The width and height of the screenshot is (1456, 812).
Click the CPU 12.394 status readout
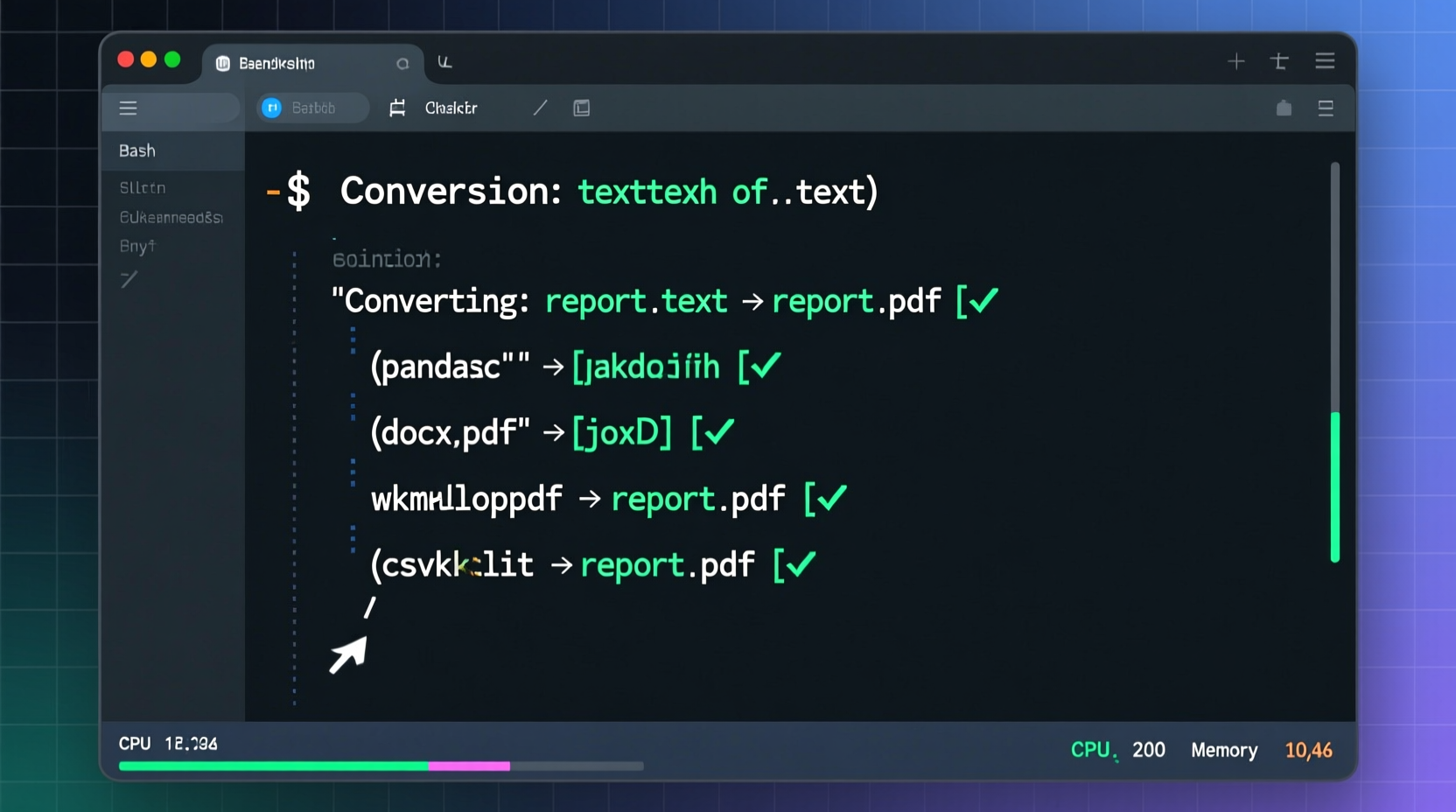tap(168, 744)
